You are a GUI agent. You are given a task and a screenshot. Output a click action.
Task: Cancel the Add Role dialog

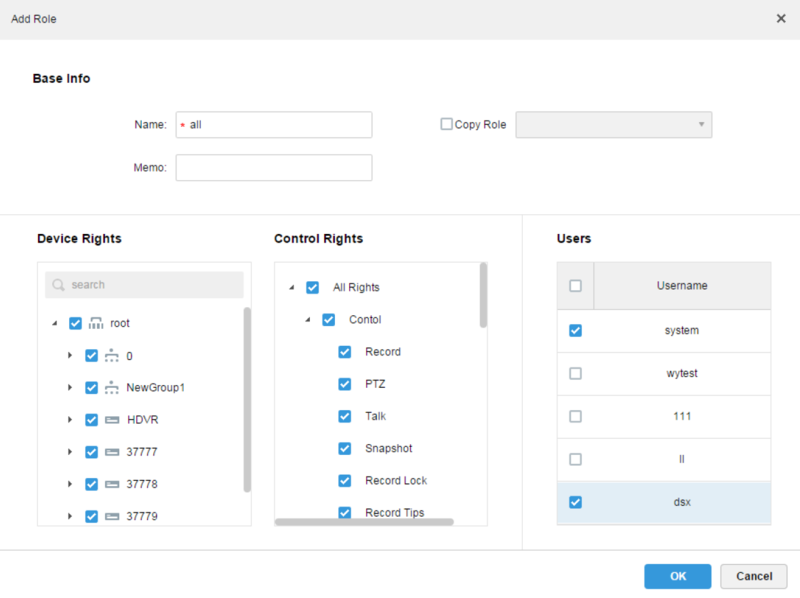tap(754, 576)
